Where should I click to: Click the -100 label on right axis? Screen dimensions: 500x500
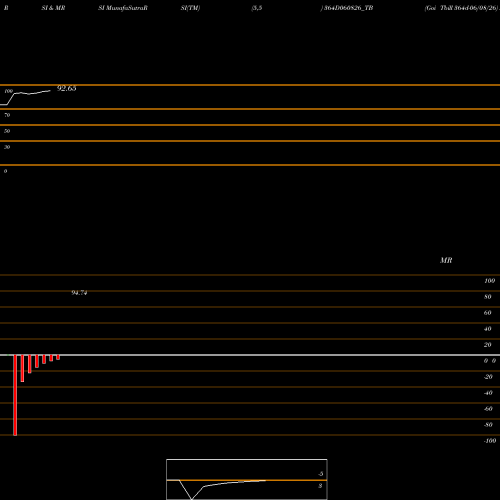[x=490, y=441]
